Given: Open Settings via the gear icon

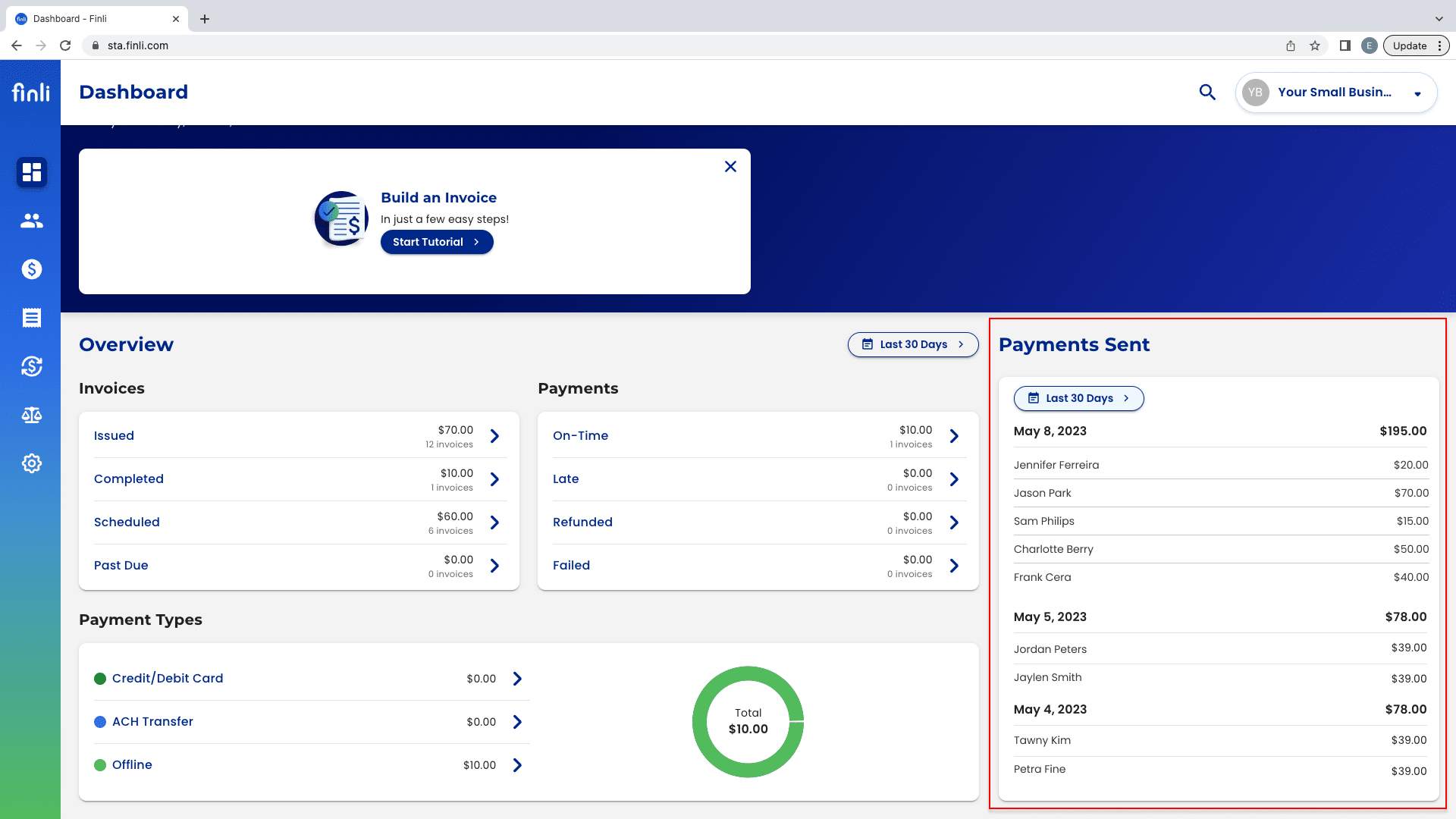Looking at the screenshot, I should tap(31, 463).
